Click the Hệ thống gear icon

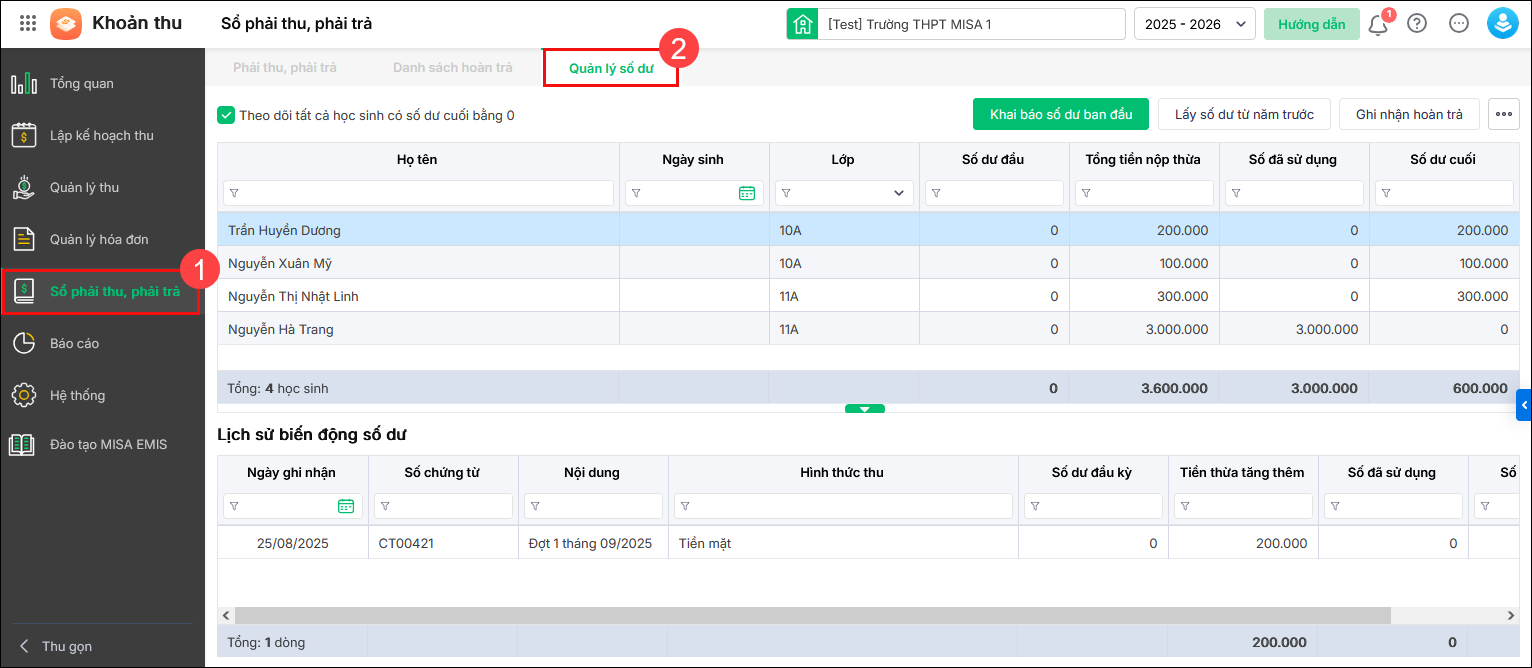[x=24, y=395]
